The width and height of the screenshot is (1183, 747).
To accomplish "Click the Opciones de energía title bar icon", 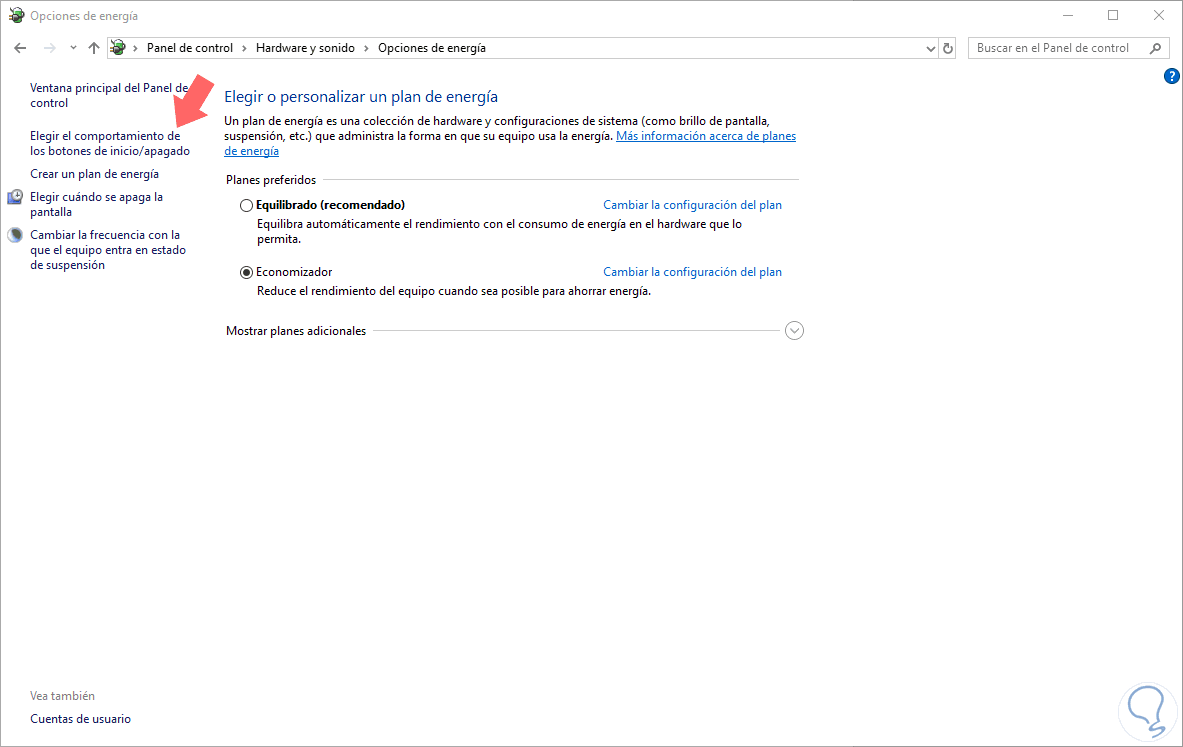I will [x=16, y=15].
